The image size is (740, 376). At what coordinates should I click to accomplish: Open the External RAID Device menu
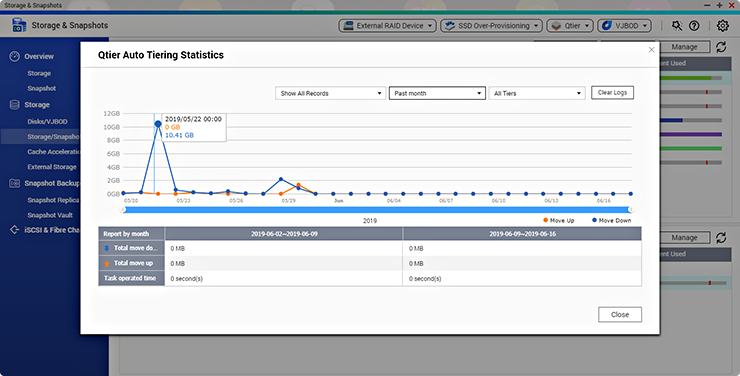(388, 25)
